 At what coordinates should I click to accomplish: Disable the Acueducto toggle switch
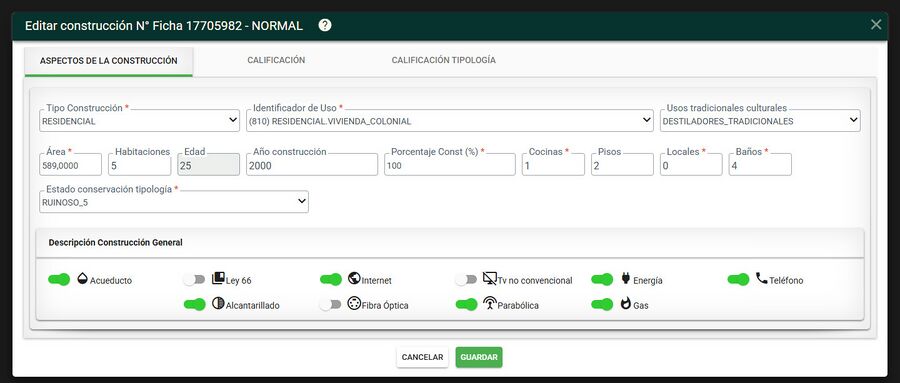click(59, 280)
